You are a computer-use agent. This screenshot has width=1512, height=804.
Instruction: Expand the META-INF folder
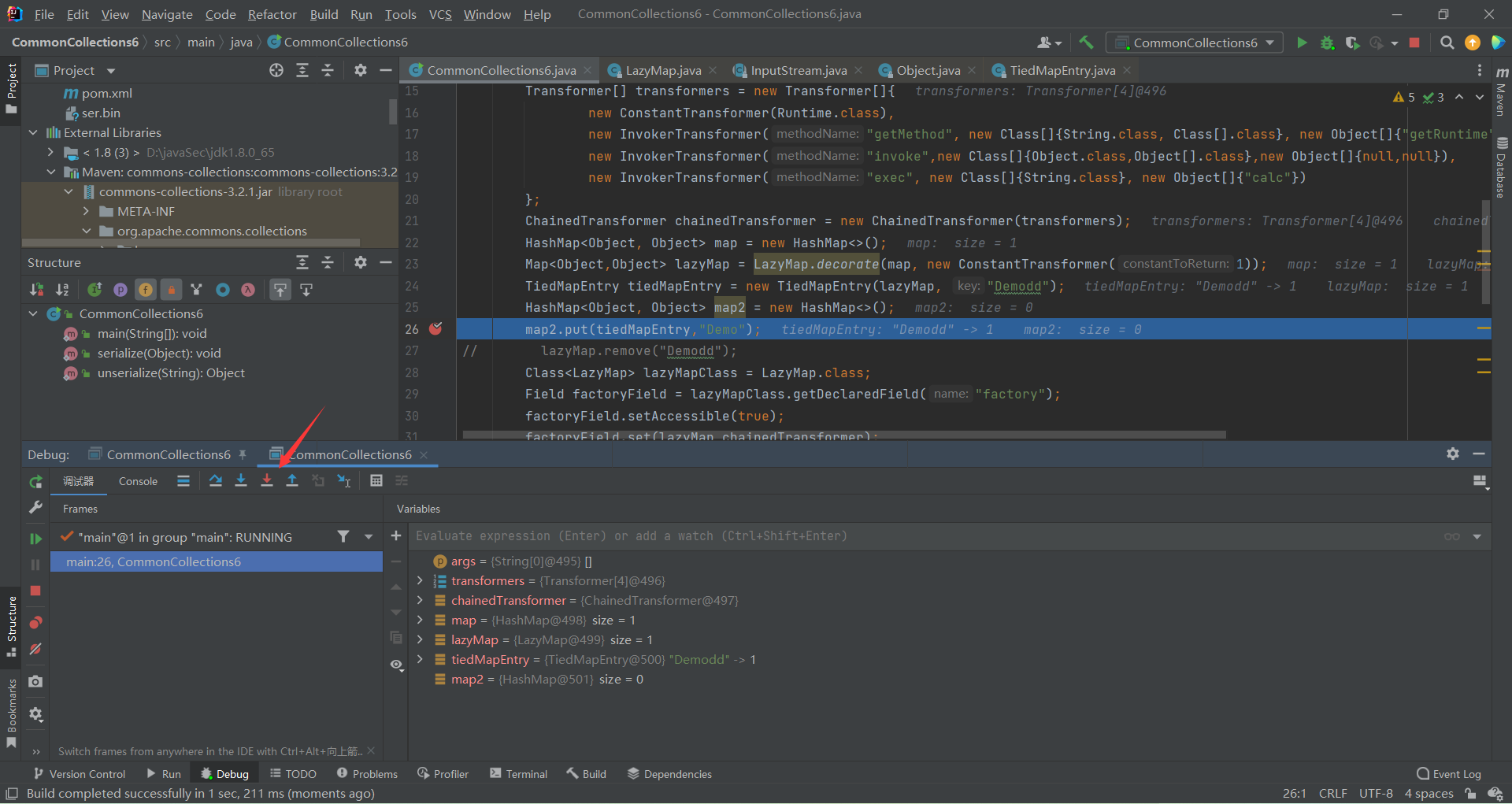(x=86, y=211)
